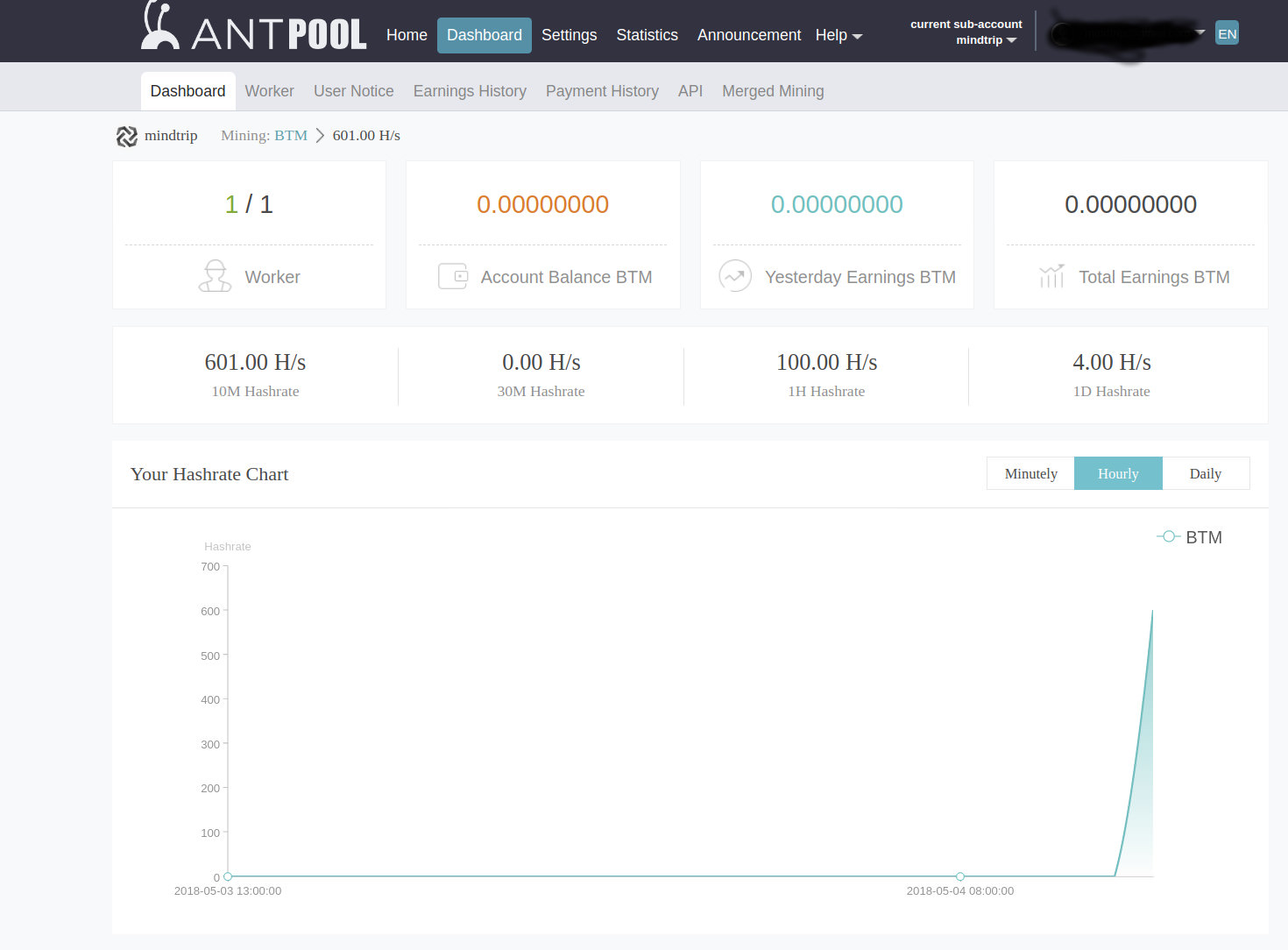Click the mindtrip account avatar icon
The height and width of the screenshot is (950, 1288).
coord(127,137)
